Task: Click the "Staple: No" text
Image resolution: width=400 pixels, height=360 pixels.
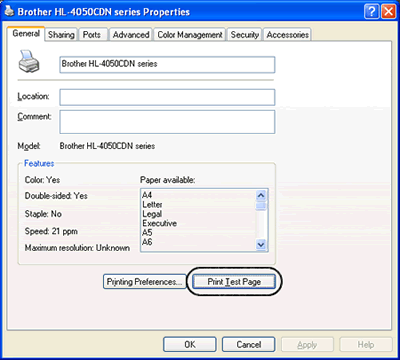Action: (43, 214)
